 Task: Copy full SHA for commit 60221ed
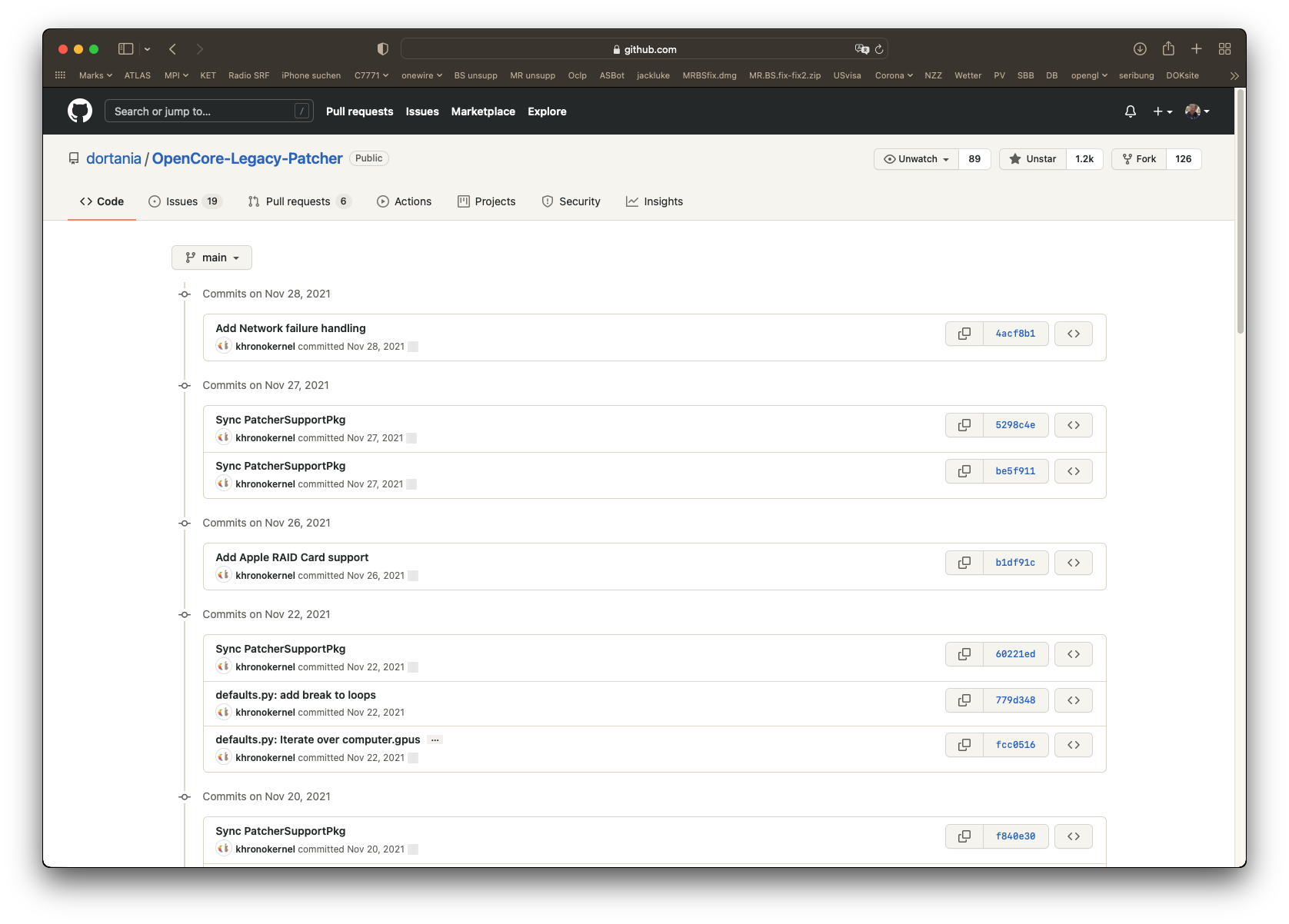click(964, 654)
